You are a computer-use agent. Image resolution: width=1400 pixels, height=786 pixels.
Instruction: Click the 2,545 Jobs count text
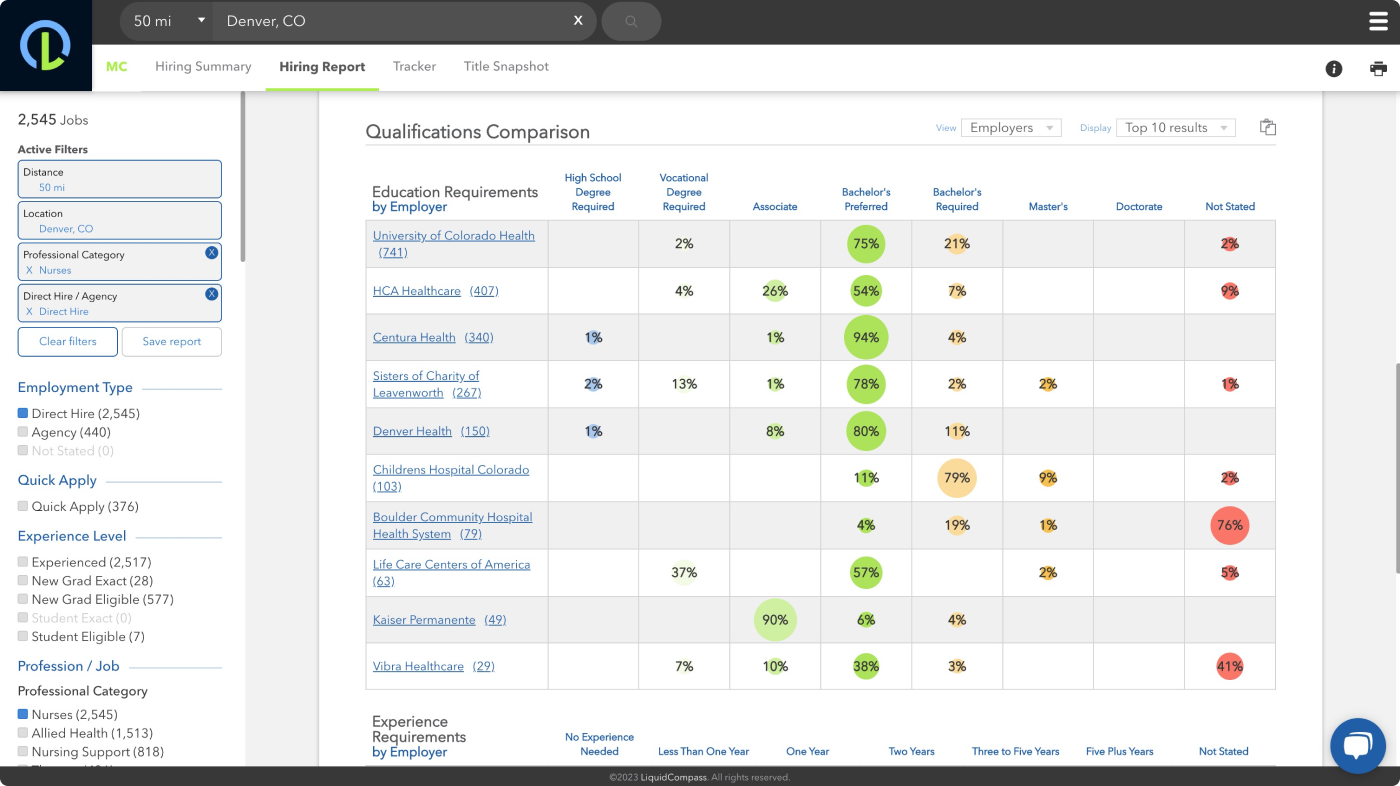tap(53, 120)
